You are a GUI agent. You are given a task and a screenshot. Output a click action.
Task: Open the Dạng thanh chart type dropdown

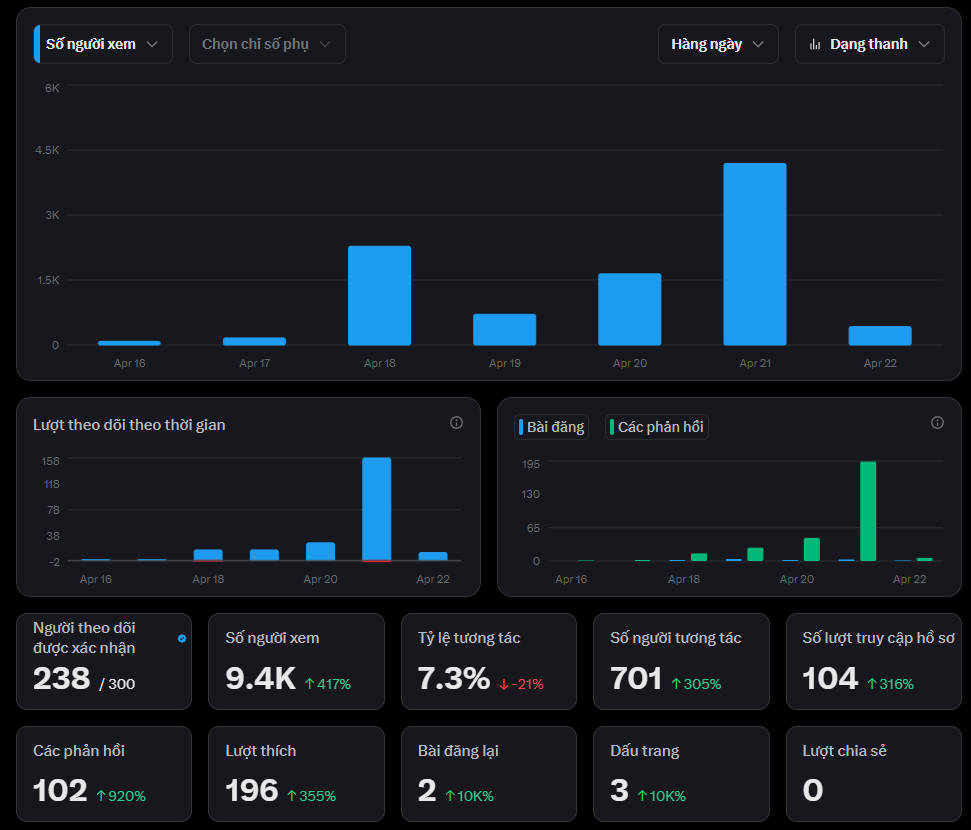click(x=869, y=44)
